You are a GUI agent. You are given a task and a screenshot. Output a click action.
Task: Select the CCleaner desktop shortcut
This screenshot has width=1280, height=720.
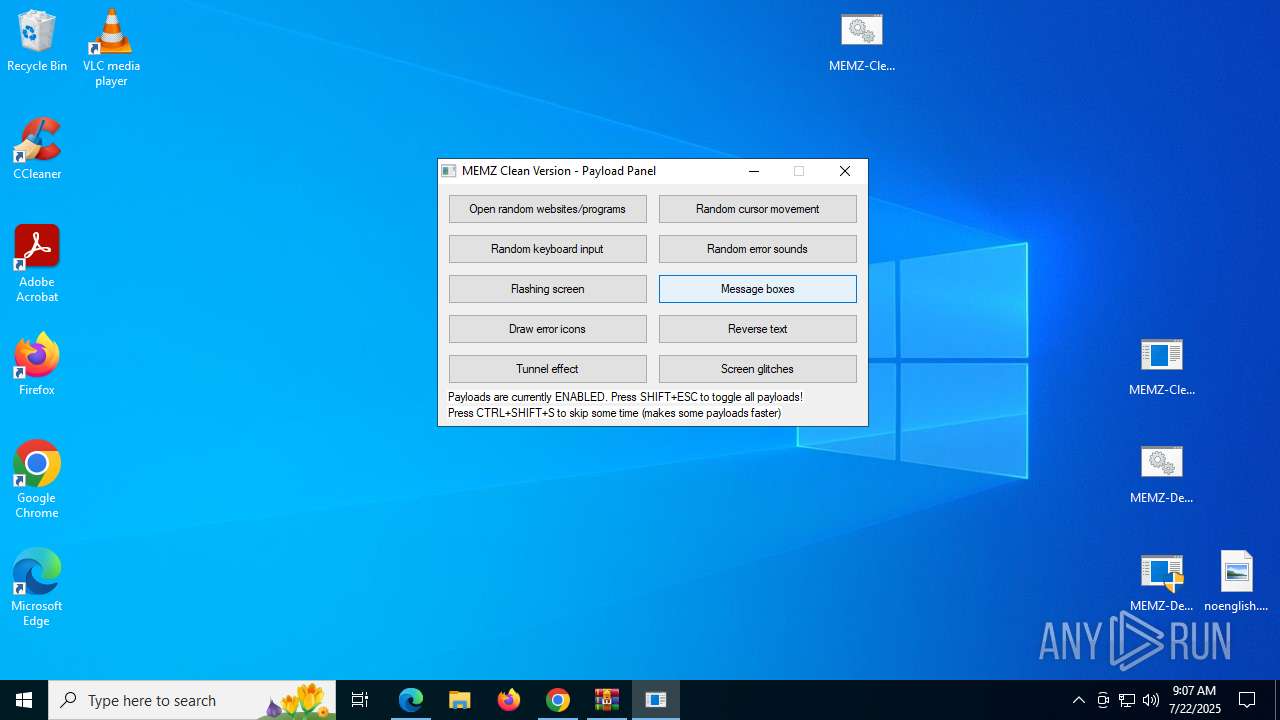click(x=37, y=150)
